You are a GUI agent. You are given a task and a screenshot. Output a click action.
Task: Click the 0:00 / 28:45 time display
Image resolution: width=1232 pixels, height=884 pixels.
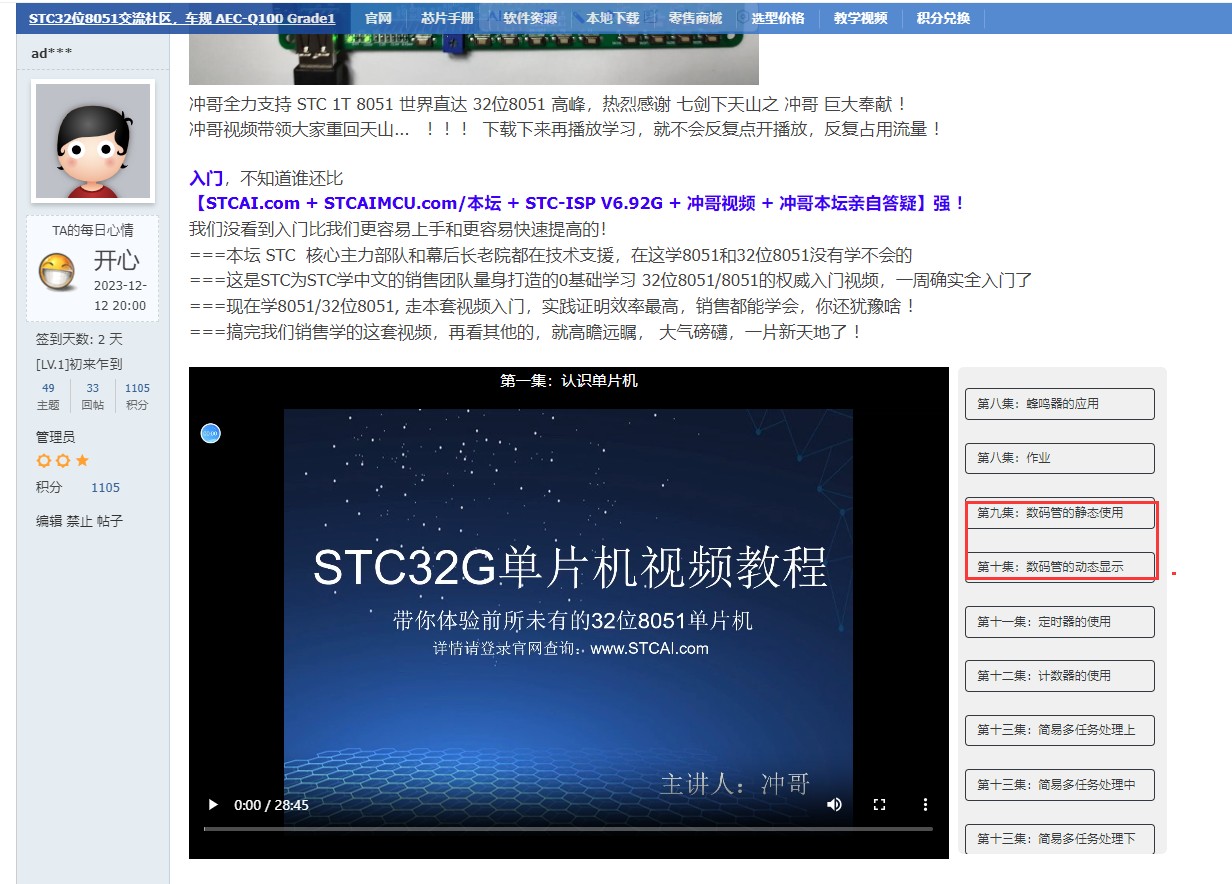point(271,805)
